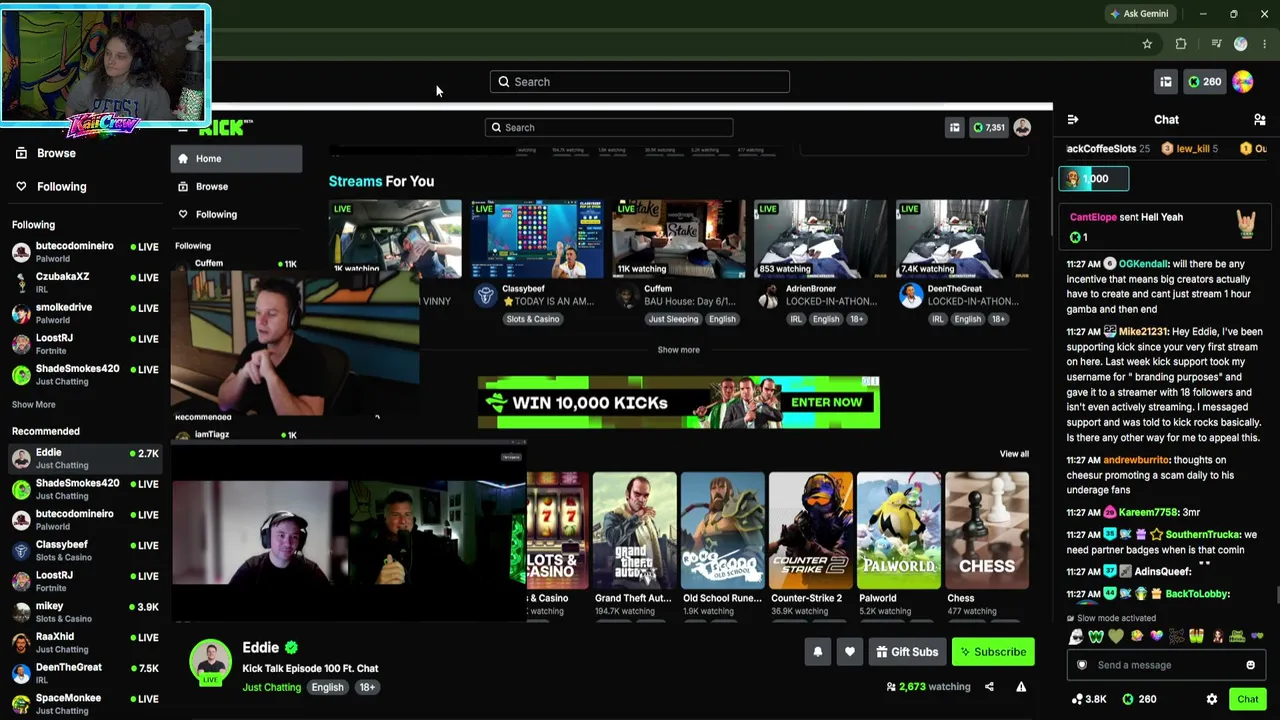1280x720 pixels.
Task: Open the chat users list icon
Action: click(1259, 120)
